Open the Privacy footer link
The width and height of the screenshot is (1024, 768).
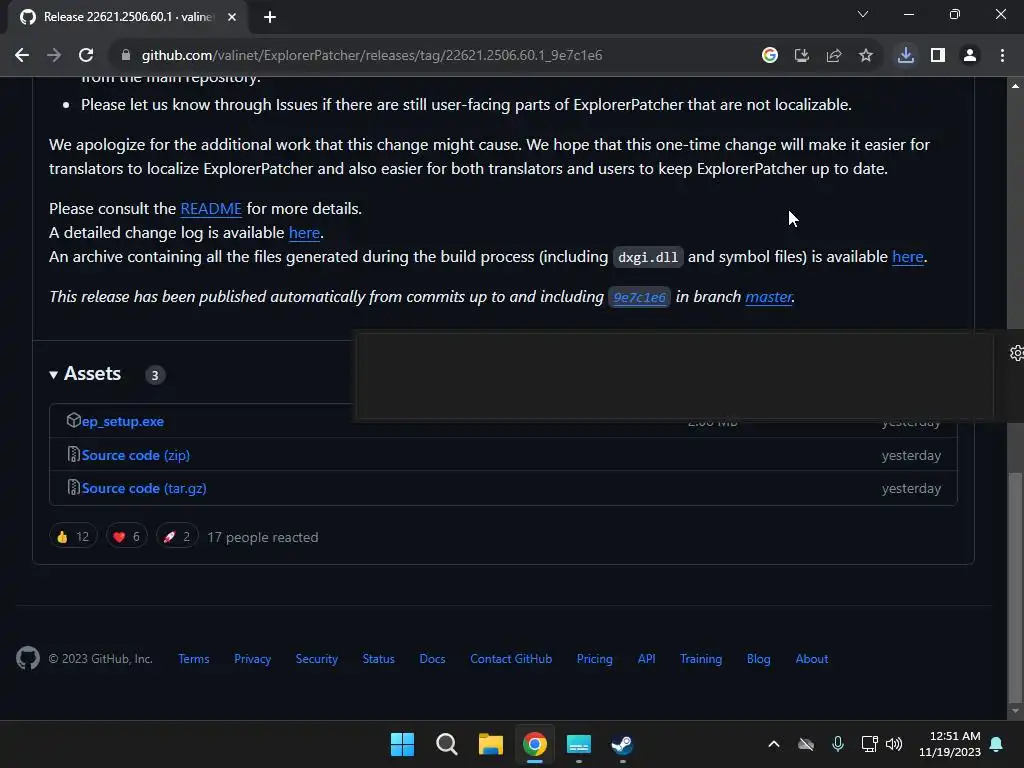[253, 659]
